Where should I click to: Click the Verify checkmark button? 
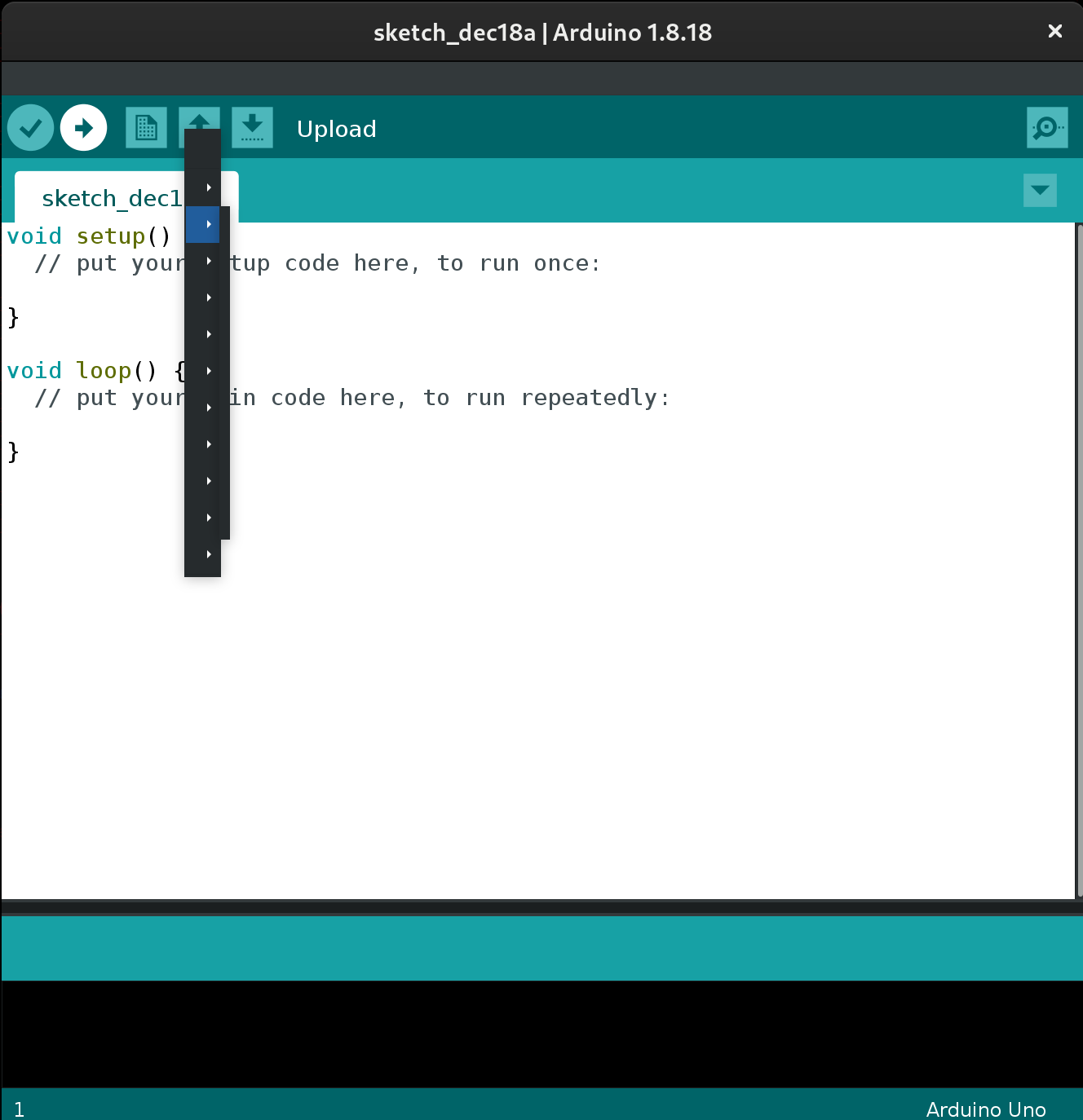tap(31, 128)
